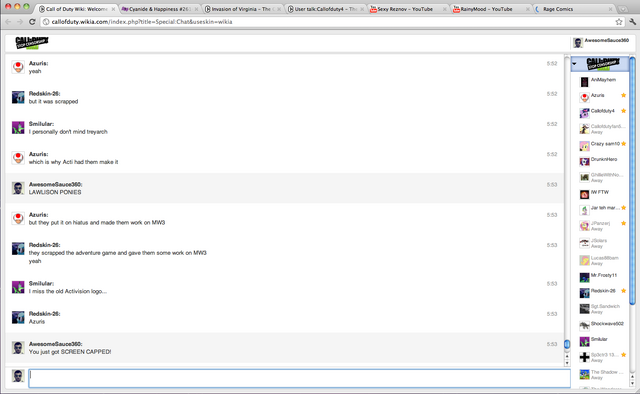The width and height of the screenshot is (640, 394).
Task: Click 'You just got SCREEN CAPPED!' message
Action: (x=70, y=352)
